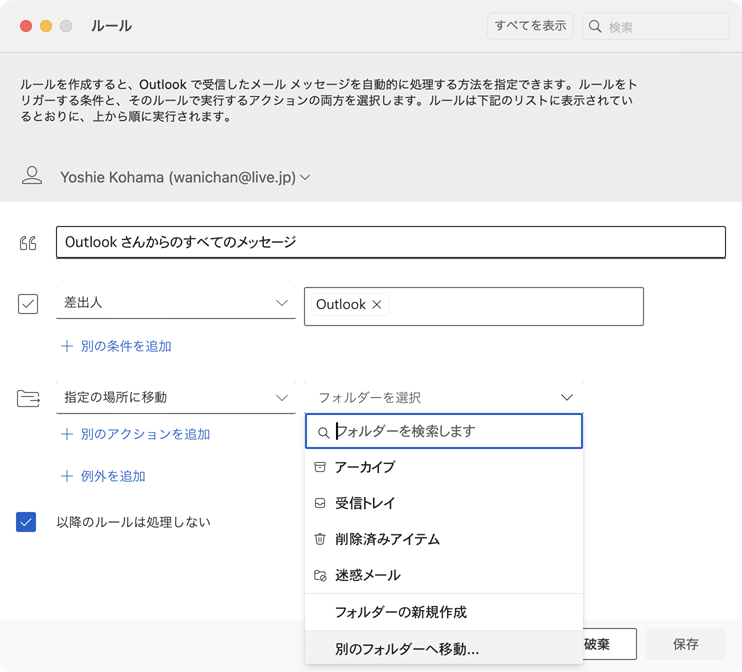Screen dimensions: 742x672
Task: Click 例外を追加 link
Action: click(112, 476)
